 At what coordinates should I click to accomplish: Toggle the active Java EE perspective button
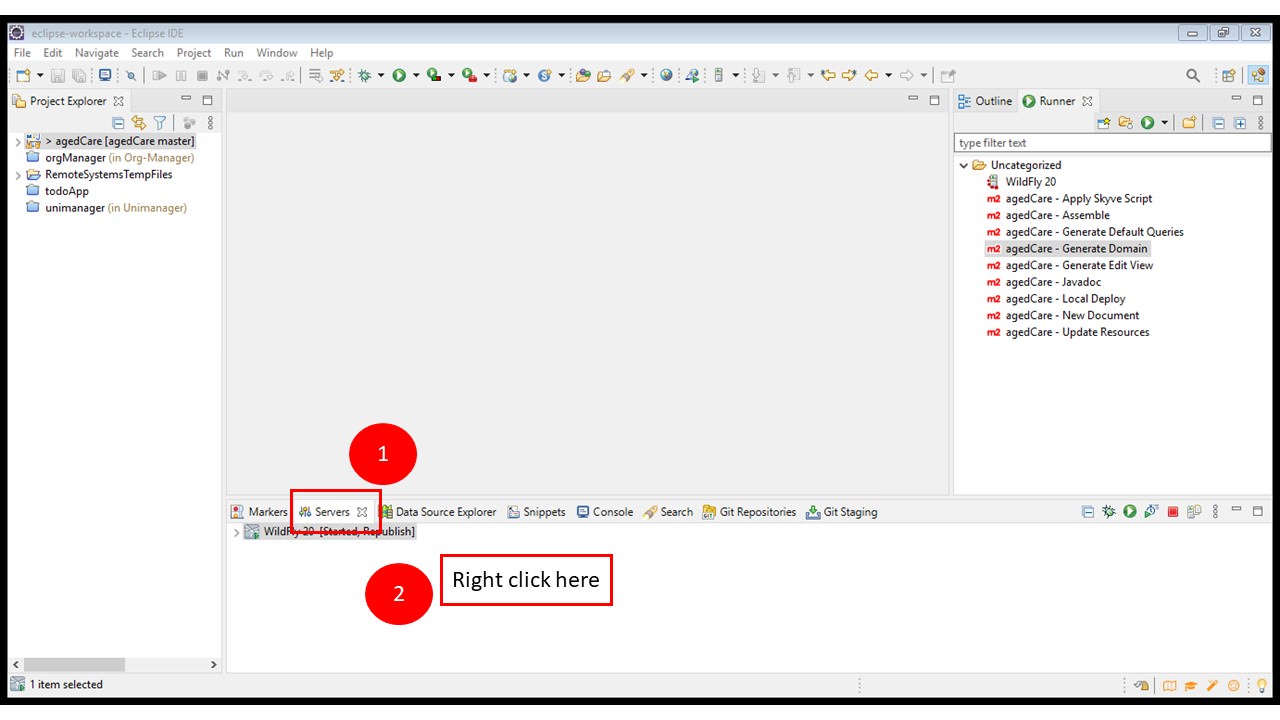[1258, 75]
